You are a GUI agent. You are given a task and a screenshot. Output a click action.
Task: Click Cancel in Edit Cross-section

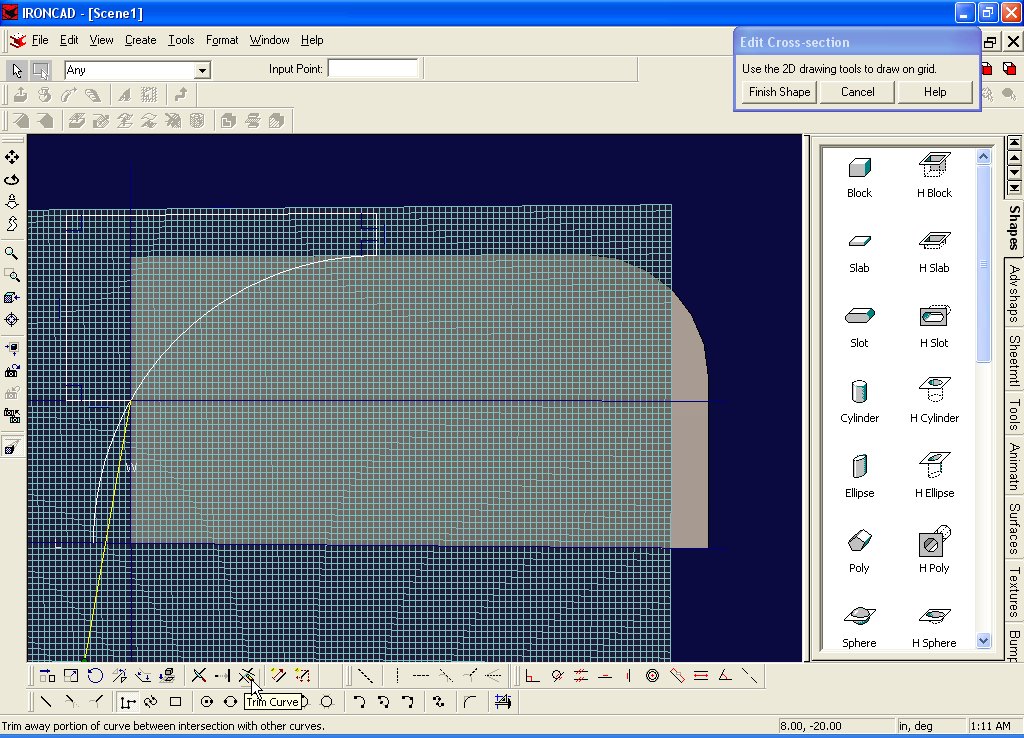tap(857, 92)
